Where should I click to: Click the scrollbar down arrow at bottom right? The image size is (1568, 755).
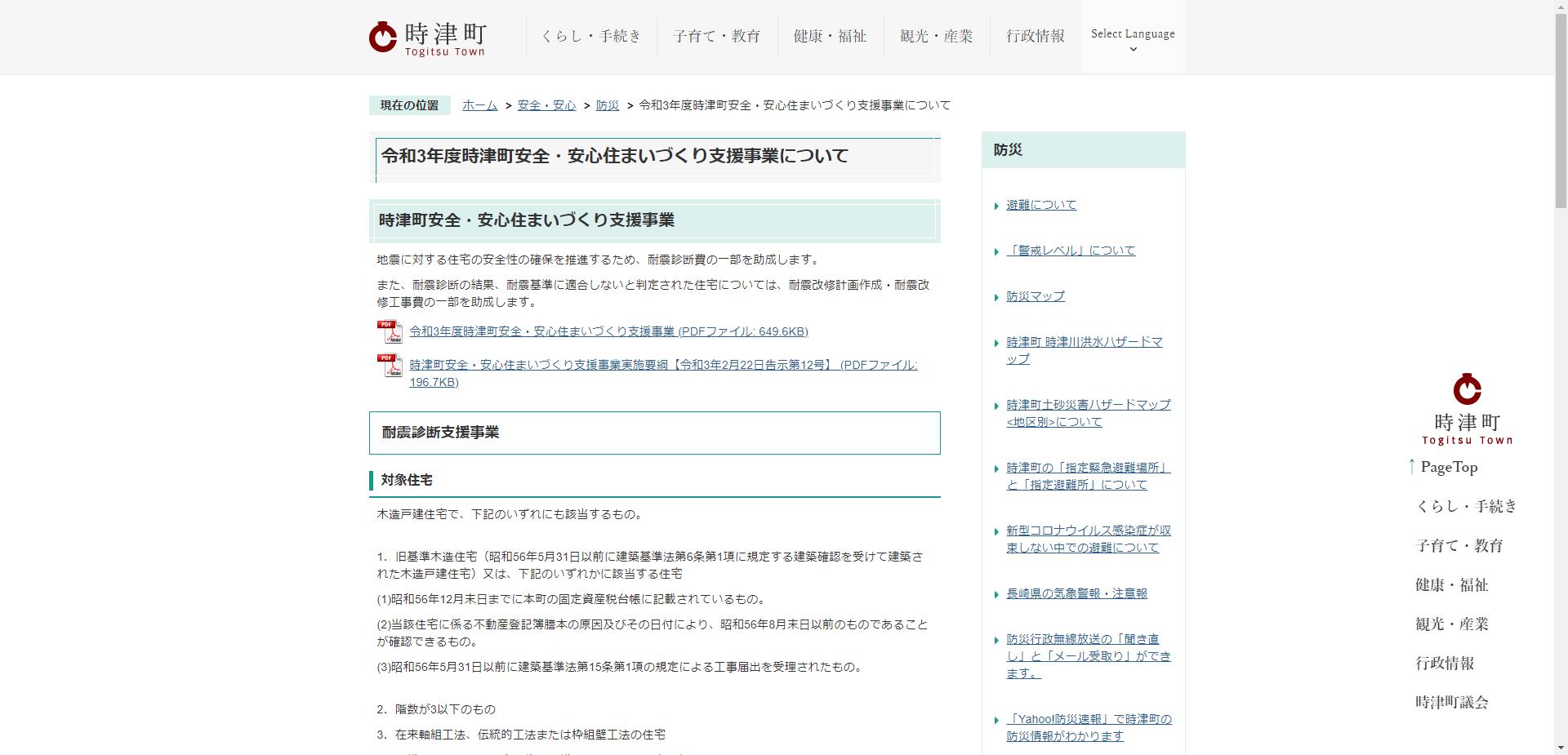[1561, 747]
